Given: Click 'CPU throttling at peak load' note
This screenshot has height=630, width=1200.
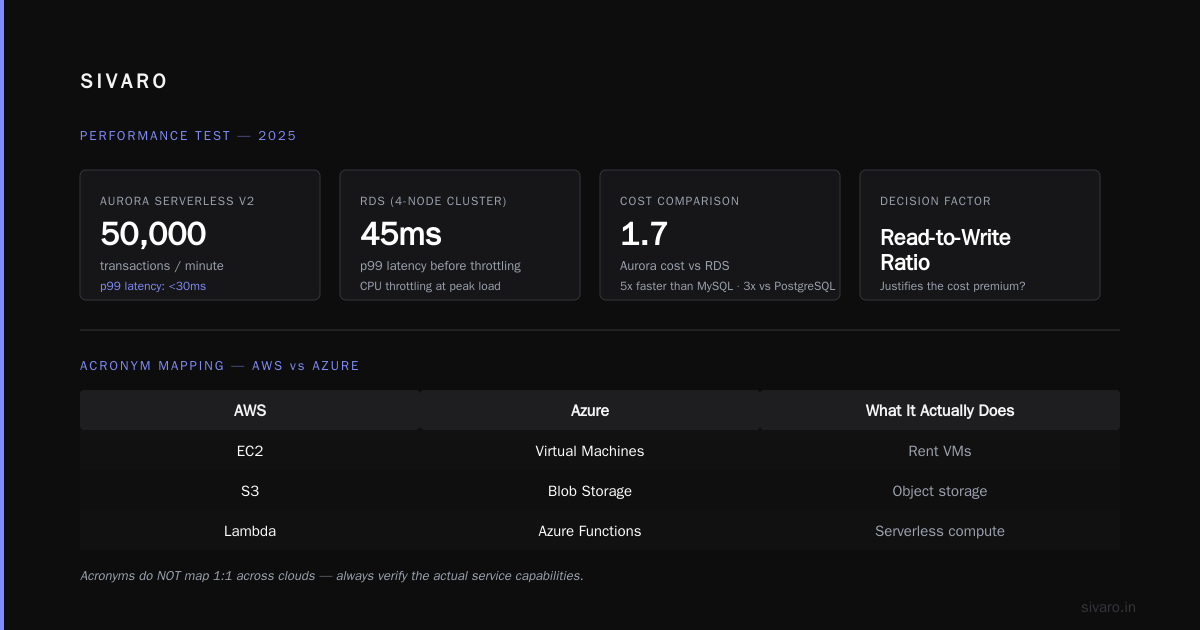Looking at the screenshot, I should coord(430,286).
